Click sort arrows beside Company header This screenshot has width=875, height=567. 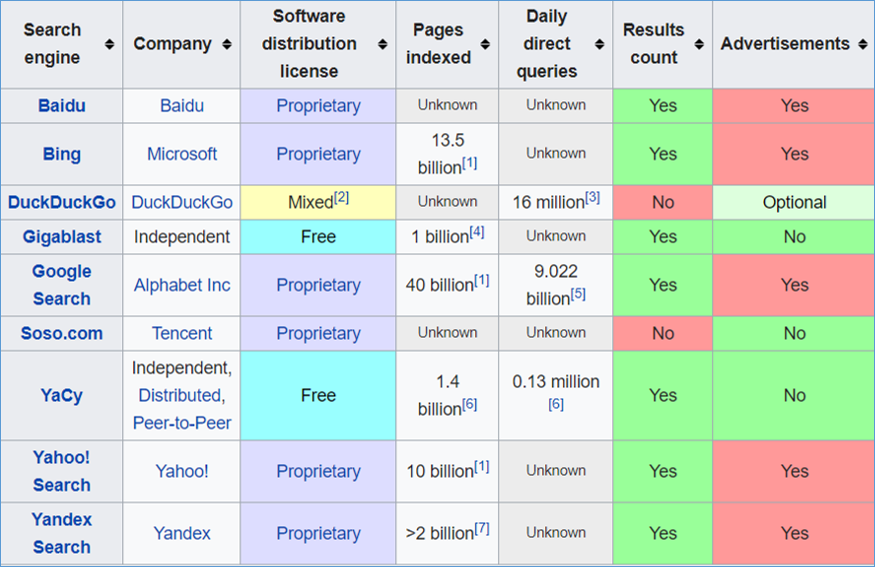tap(227, 44)
